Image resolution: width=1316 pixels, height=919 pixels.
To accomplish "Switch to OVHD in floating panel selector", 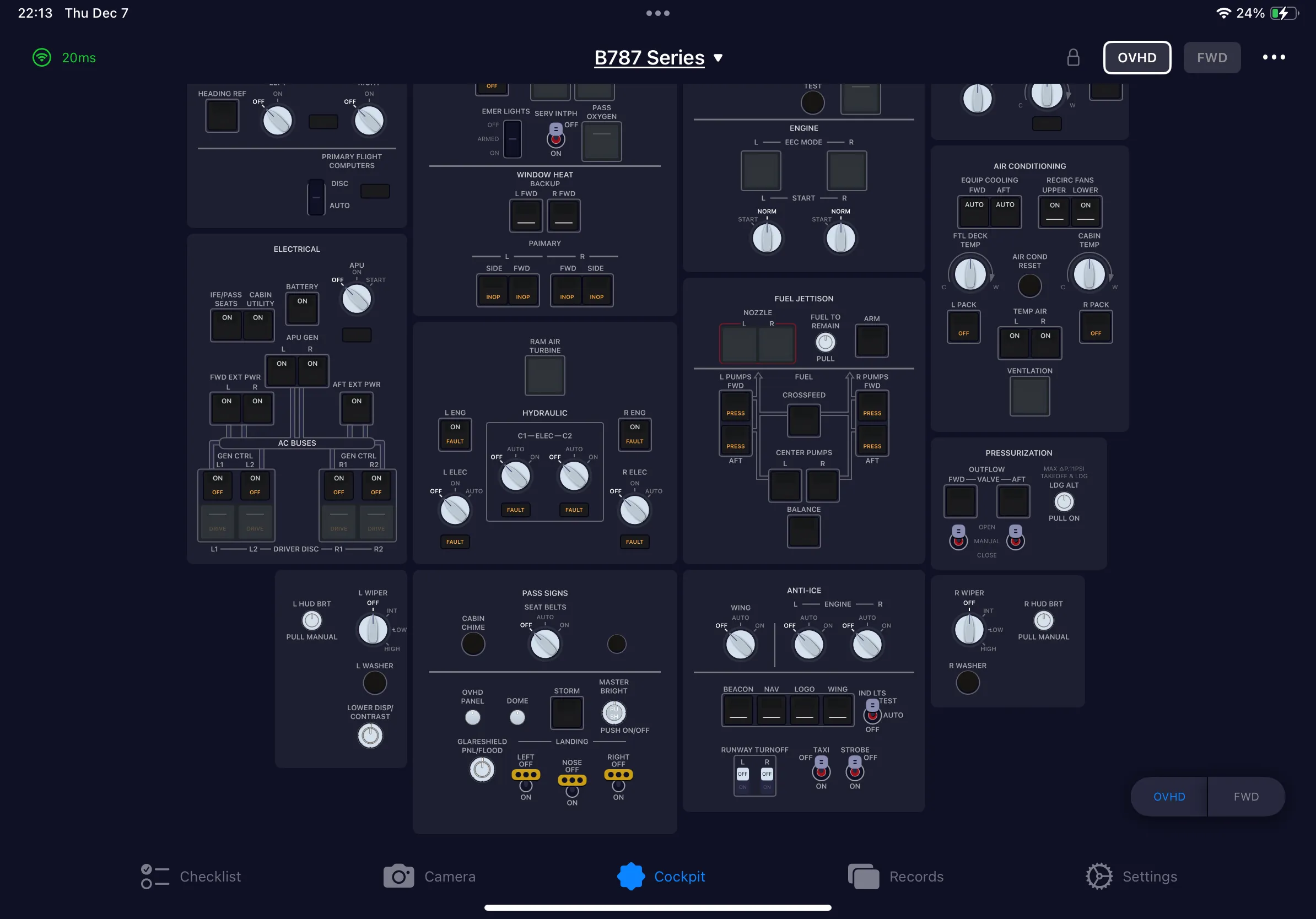I will [x=1169, y=796].
